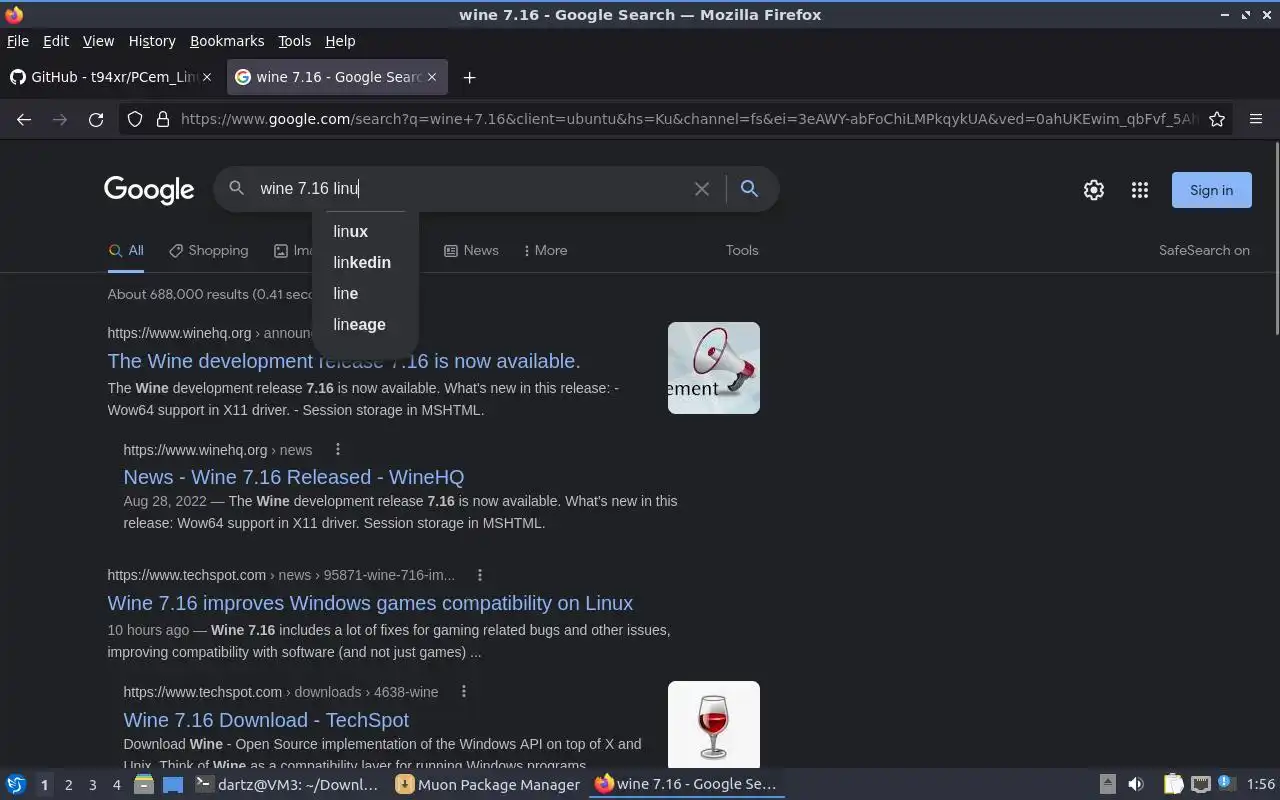Image resolution: width=1280 pixels, height=800 pixels.
Task: Click the update notifier tray icon
Action: pos(1227,784)
